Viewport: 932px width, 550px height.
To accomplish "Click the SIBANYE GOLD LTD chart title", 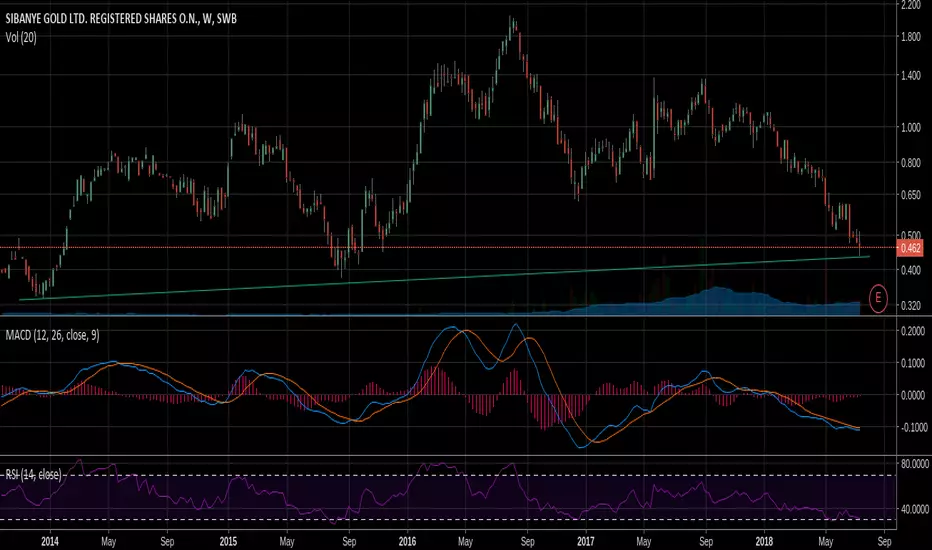I will [x=121, y=19].
